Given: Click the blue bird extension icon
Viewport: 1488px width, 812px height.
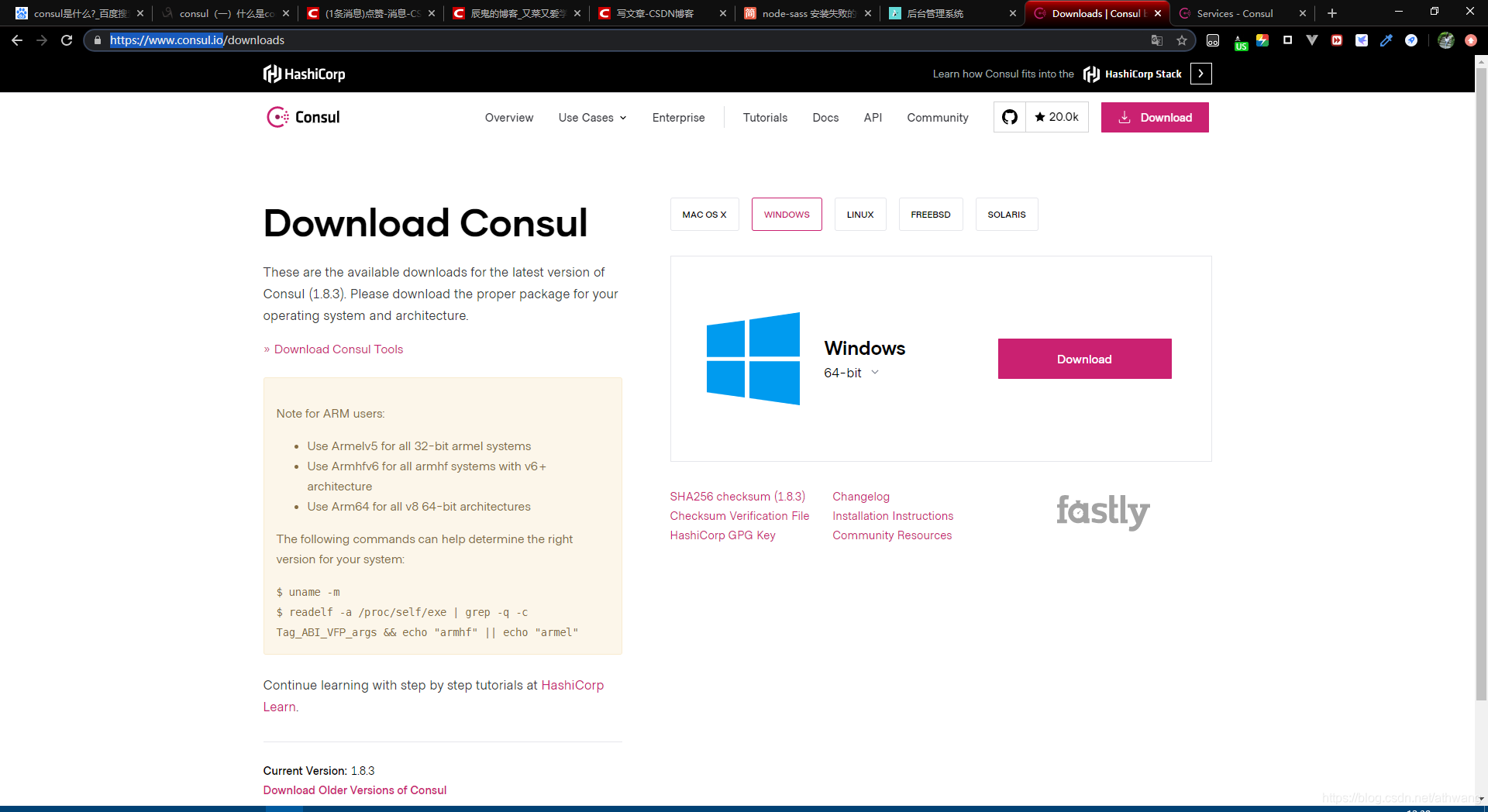Looking at the screenshot, I should pyautogui.click(x=1361, y=40).
